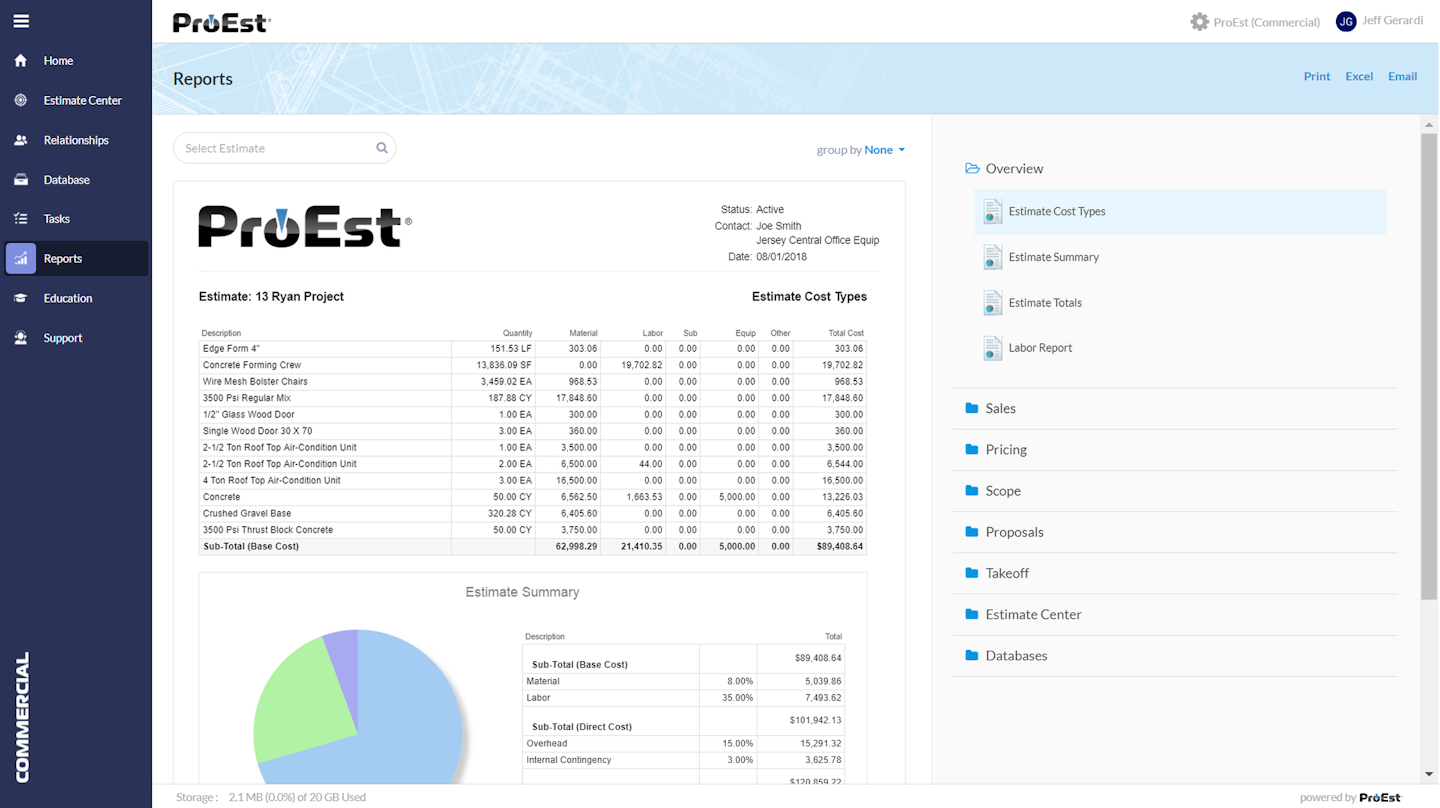Select Reports in the left navigation
This screenshot has height=808, width=1440.
pyautogui.click(x=21, y=258)
